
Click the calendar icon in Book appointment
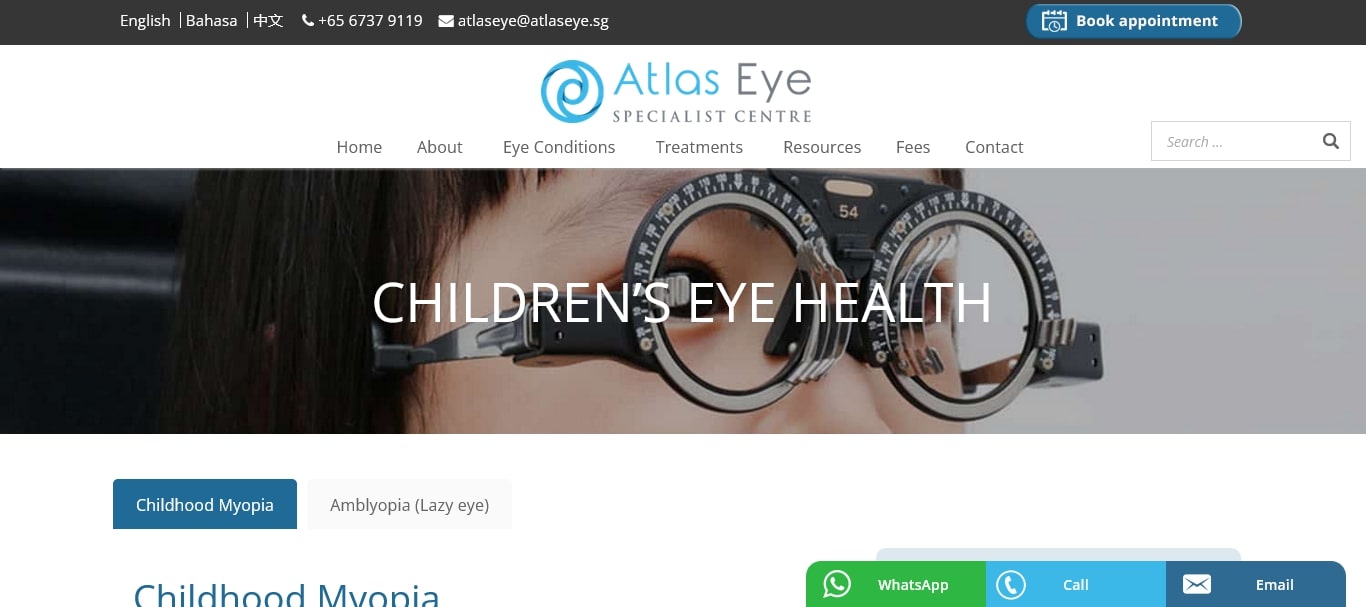pyautogui.click(x=1054, y=21)
